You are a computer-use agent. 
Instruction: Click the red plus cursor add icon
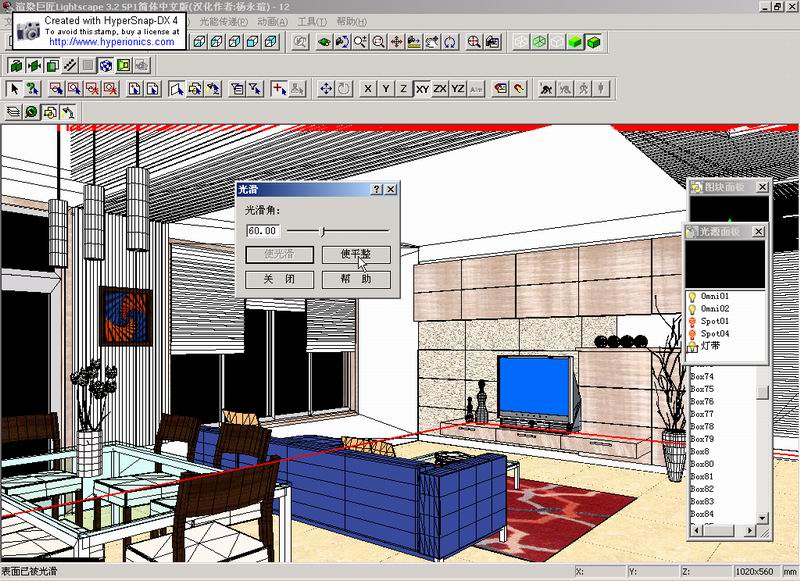(279, 89)
